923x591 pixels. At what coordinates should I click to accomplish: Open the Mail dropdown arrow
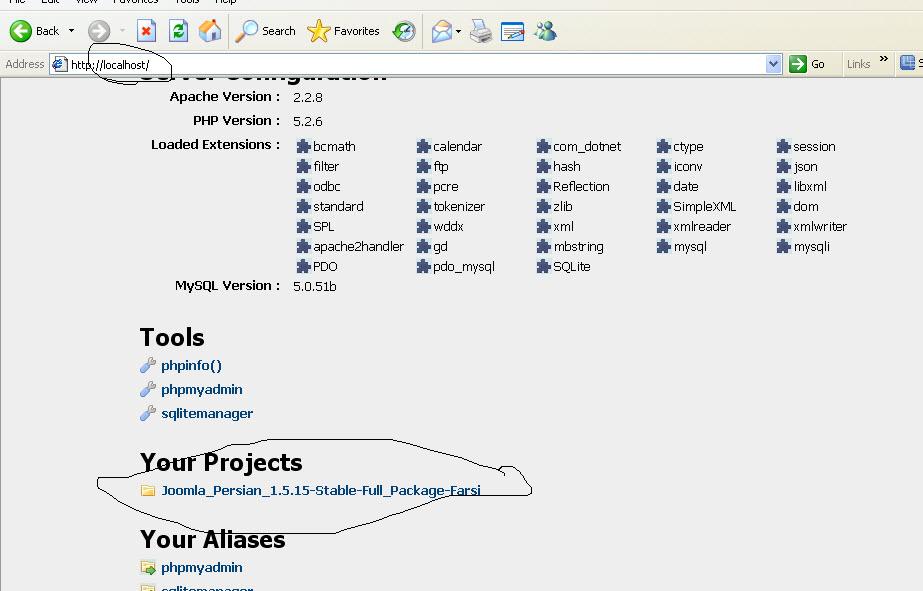click(458, 31)
